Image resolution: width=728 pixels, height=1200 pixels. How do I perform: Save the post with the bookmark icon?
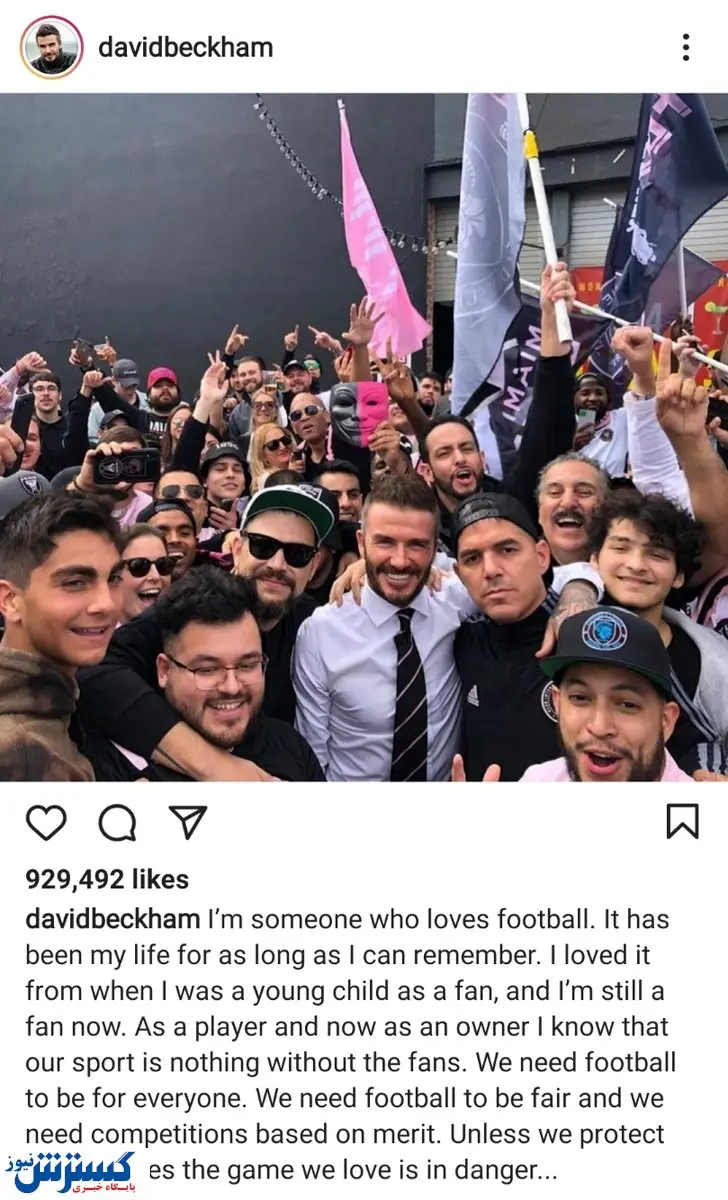click(x=682, y=822)
